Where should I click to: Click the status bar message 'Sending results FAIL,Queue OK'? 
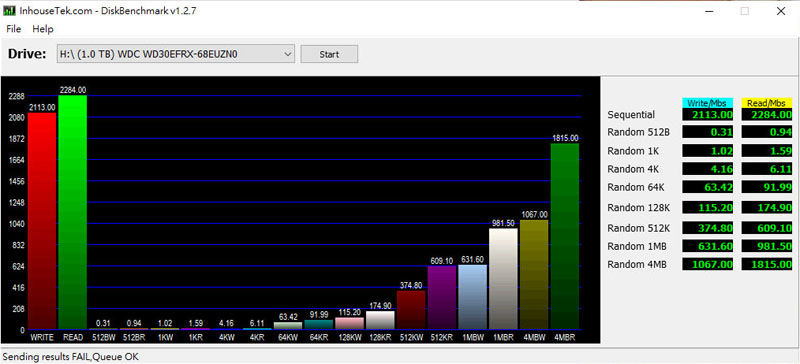coord(70,357)
